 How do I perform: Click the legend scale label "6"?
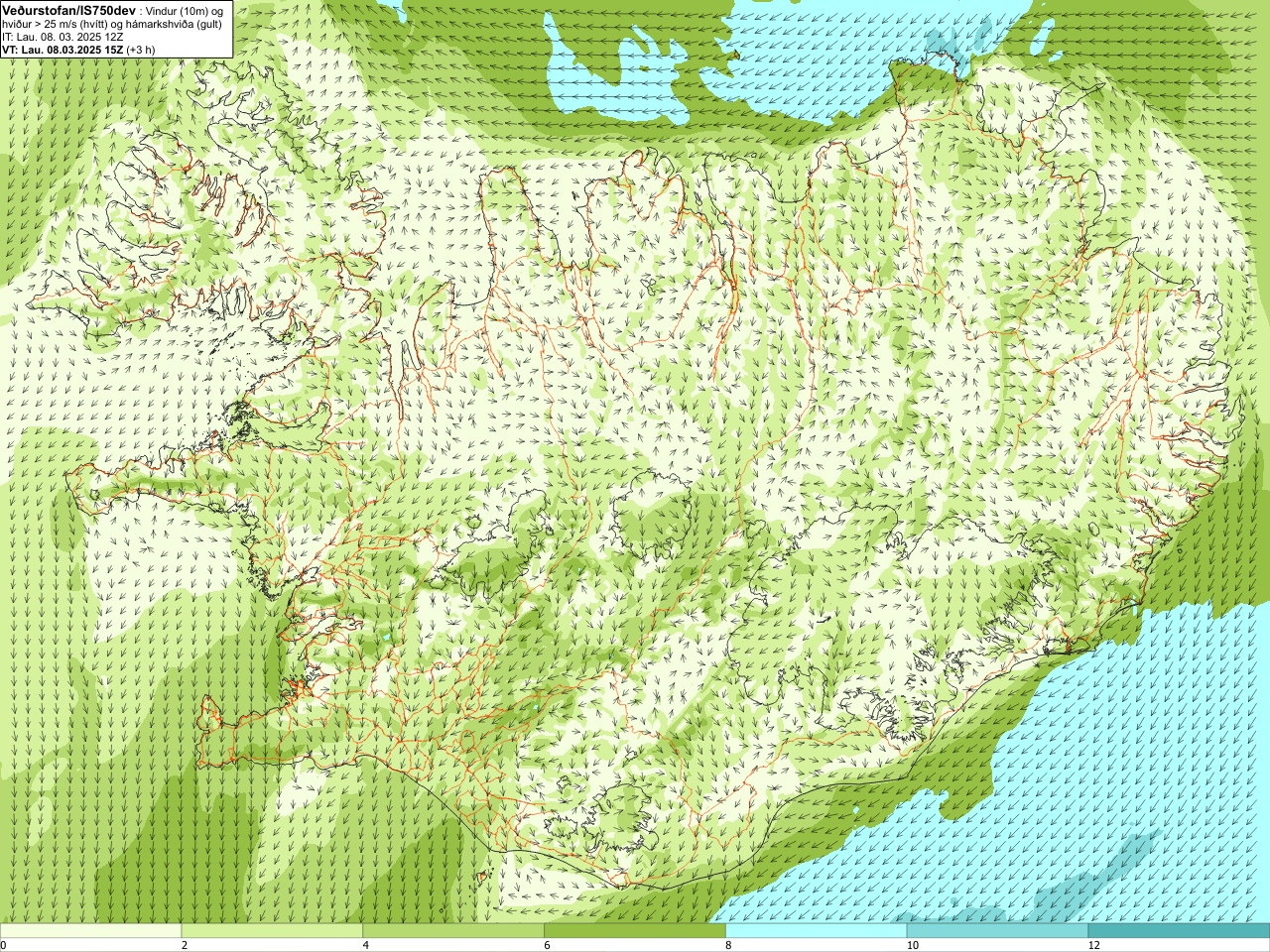point(548,946)
